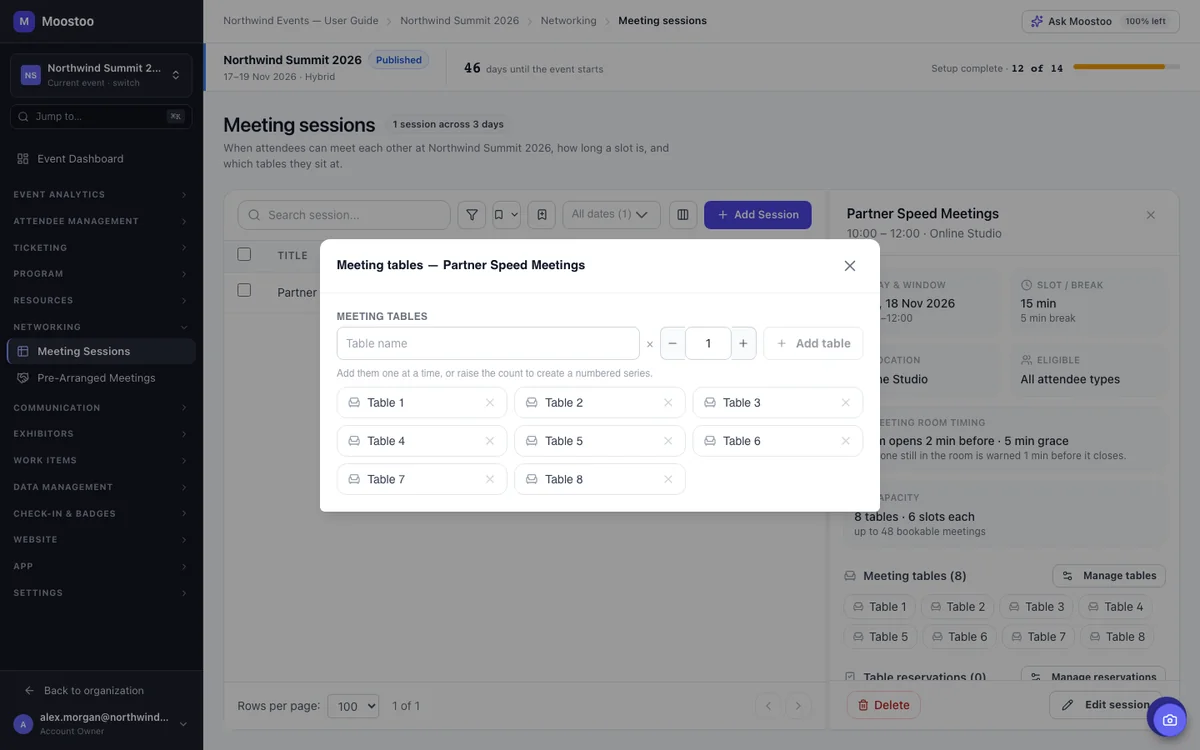Remove Table 7 with its X icon
This screenshot has height=750, width=1200.
(490, 479)
